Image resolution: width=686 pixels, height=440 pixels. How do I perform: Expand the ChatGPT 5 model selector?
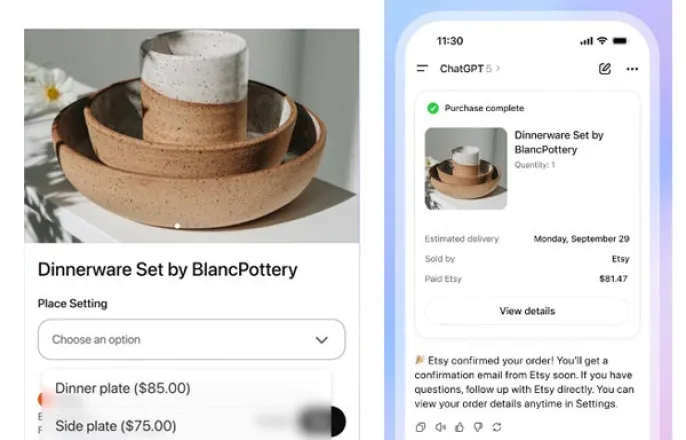pyautogui.click(x=470, y=69)
